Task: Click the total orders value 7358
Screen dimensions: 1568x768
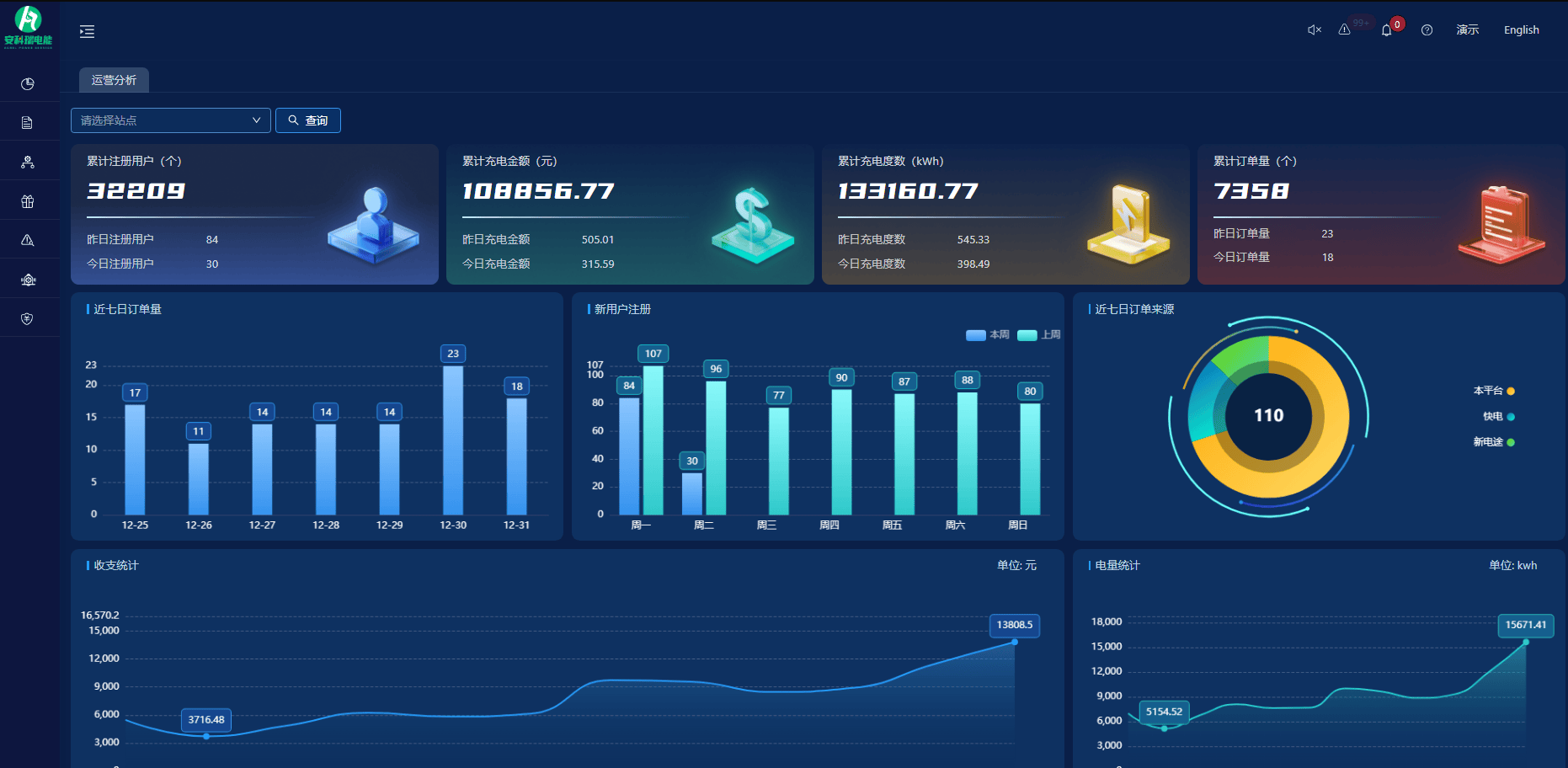Action: point(1251,191)
